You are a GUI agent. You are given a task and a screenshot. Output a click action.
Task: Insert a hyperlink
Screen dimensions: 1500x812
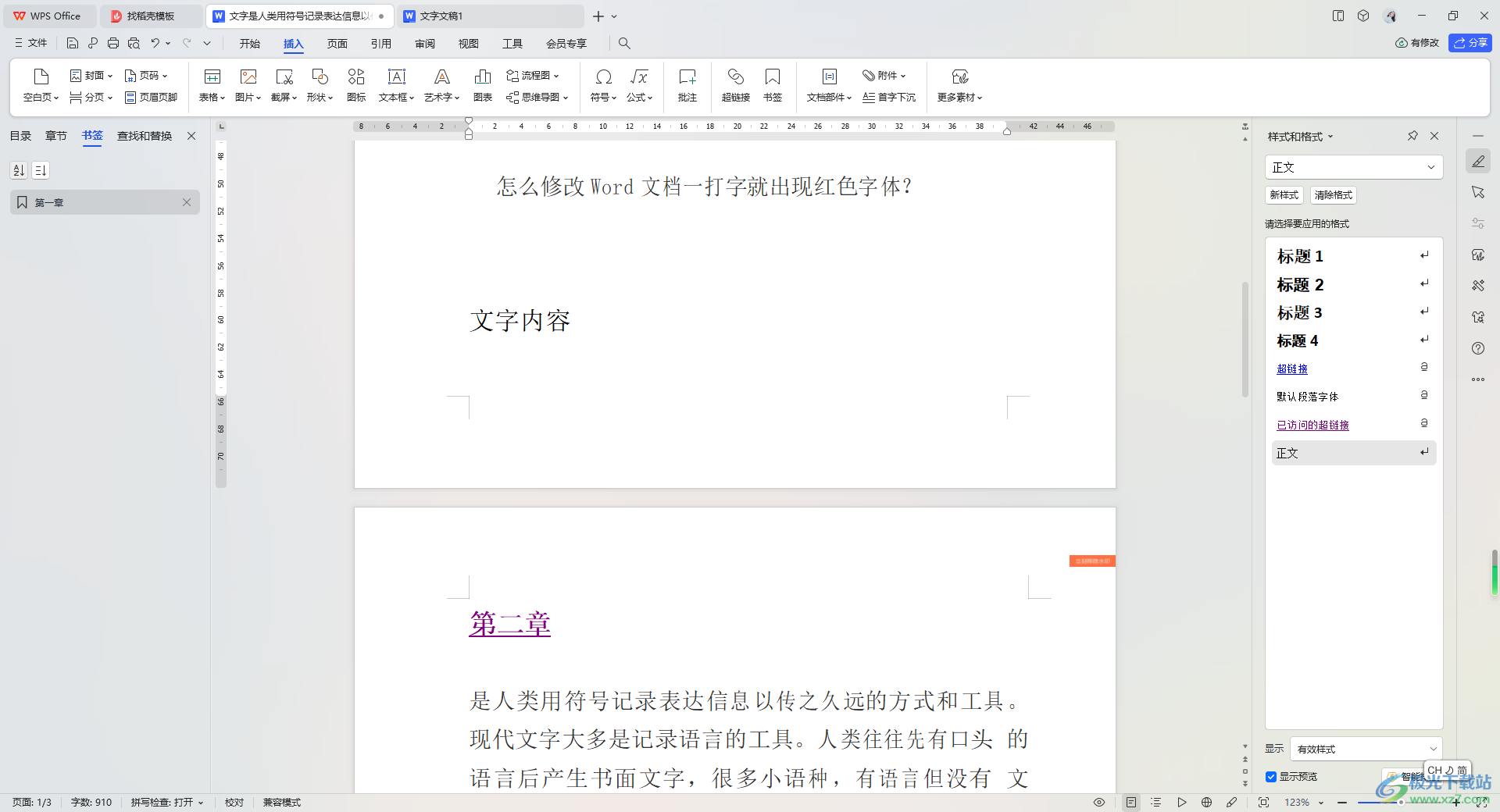click(736, 85)
